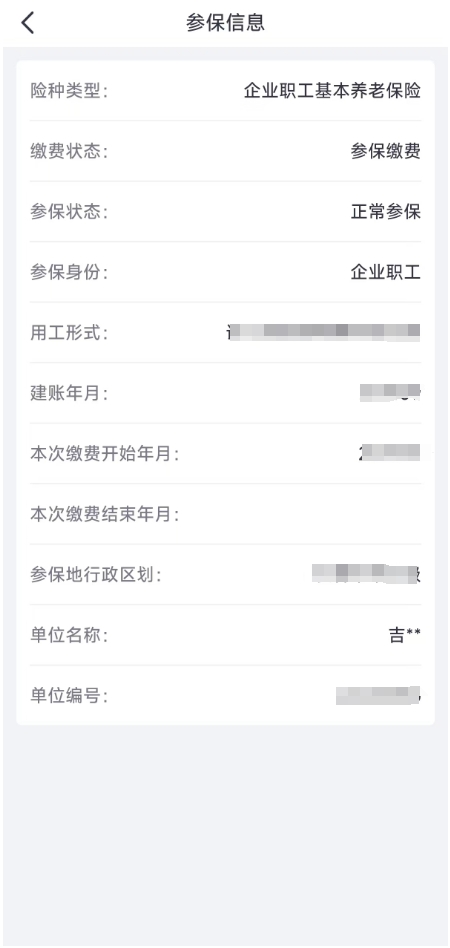
Task: Click the blurred 单位编号 value
Action: click(x=378, y=695)
